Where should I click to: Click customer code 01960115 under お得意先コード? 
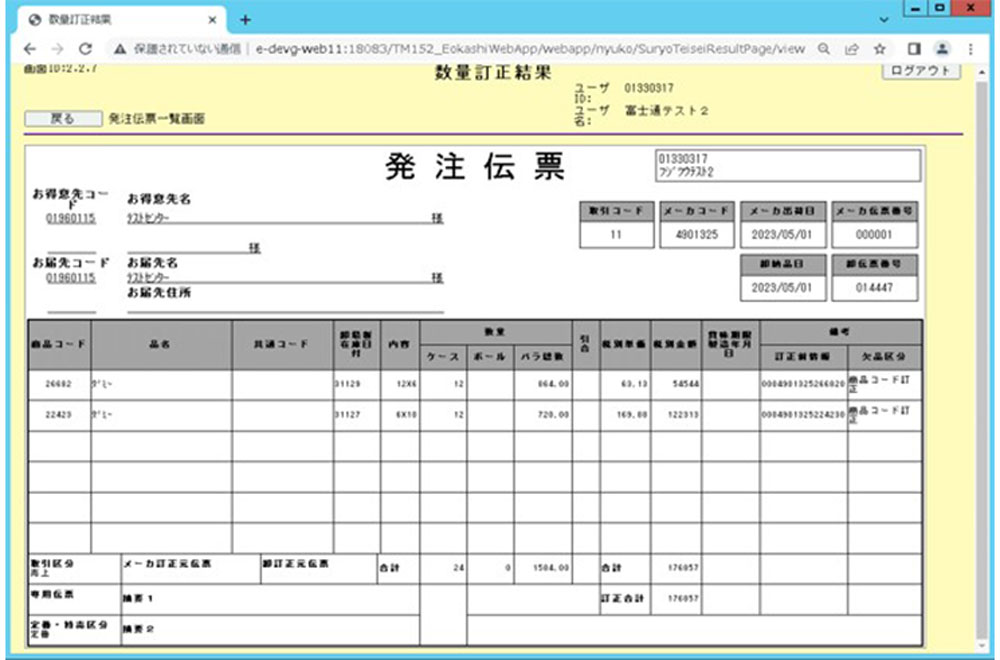71,219
